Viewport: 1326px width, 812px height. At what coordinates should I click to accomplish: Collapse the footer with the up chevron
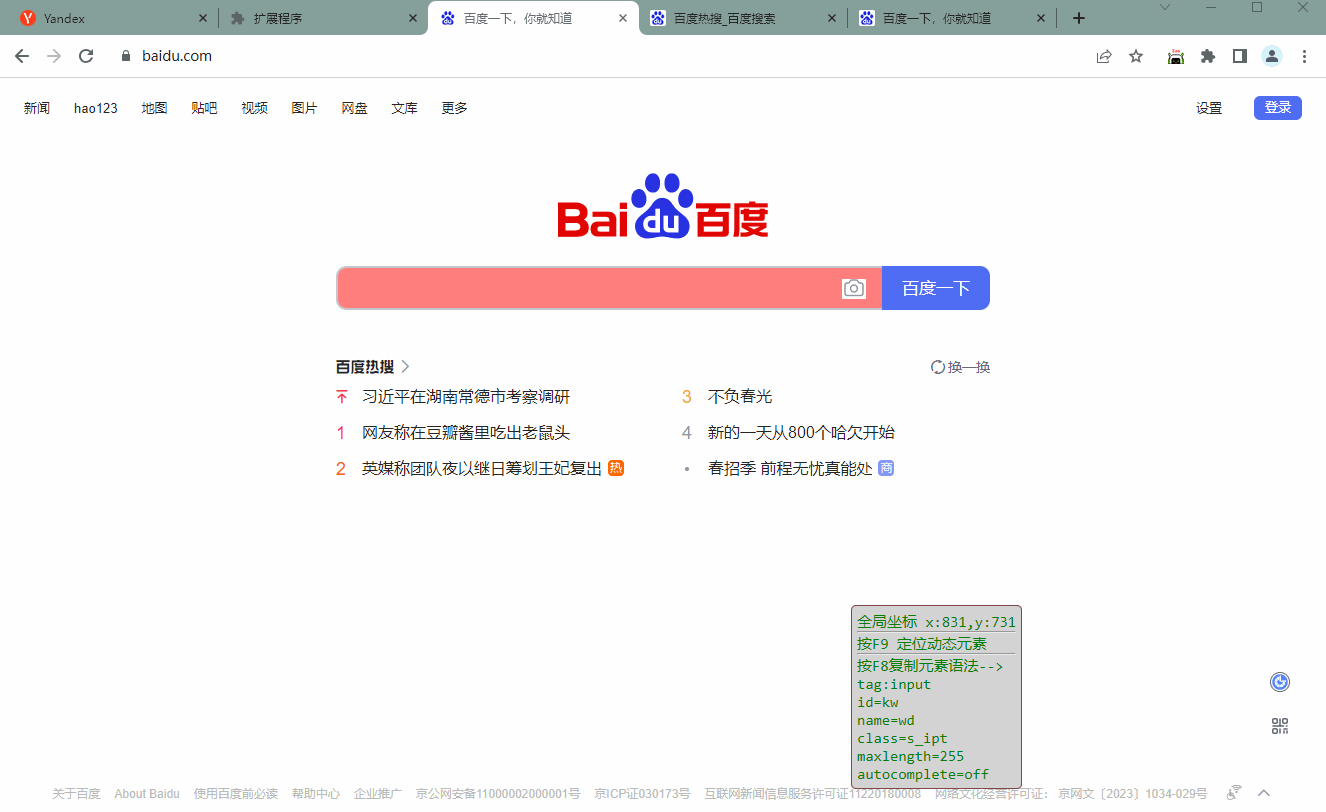click(x=1264, y=793)
